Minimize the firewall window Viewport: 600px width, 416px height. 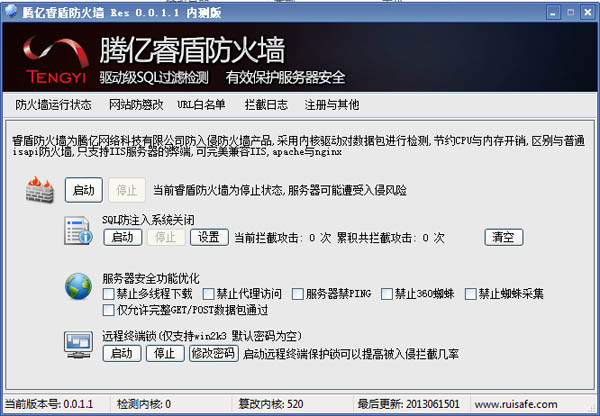click(x=553, y=13)
